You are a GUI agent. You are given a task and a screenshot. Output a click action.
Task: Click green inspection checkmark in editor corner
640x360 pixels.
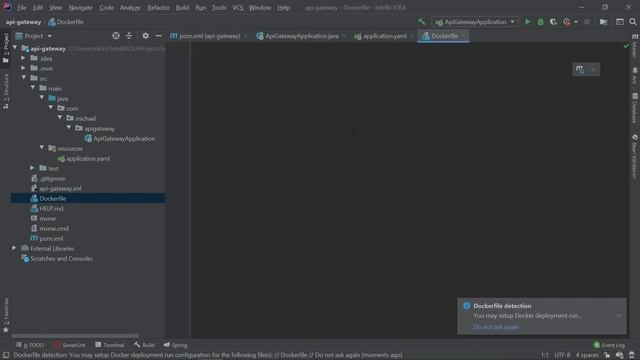[x=626, y=46]
